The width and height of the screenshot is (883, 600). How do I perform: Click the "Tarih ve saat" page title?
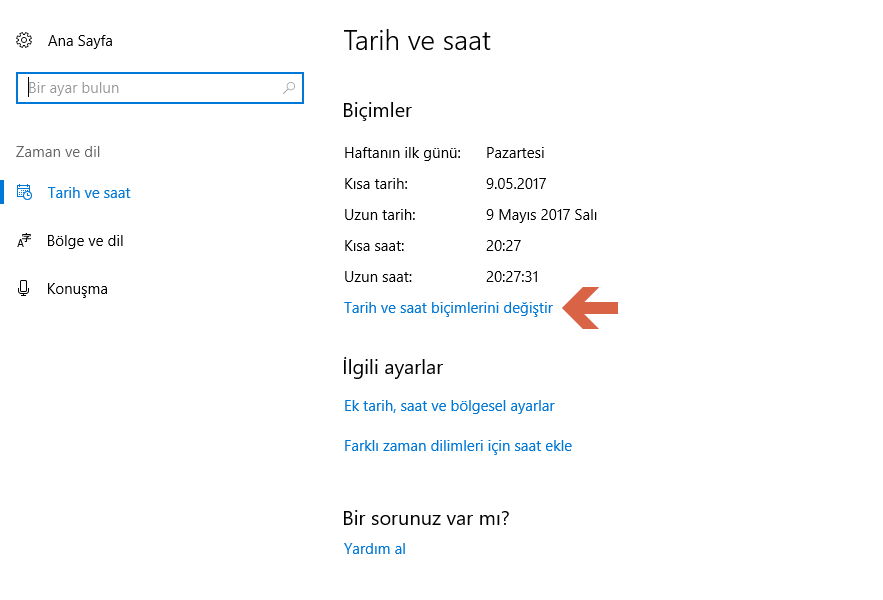[x=417, y=41]
